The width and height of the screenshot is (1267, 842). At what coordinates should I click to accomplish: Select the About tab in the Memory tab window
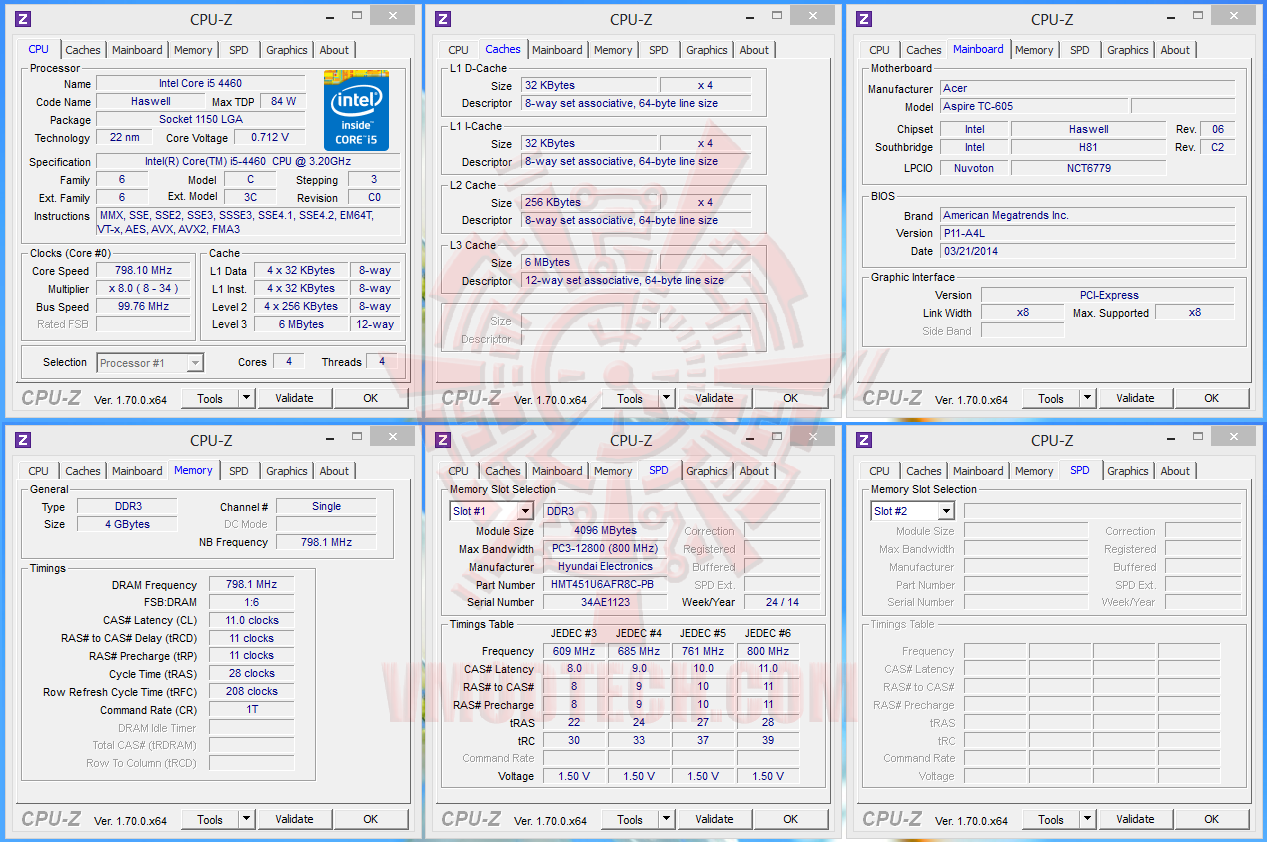point(334,471)
